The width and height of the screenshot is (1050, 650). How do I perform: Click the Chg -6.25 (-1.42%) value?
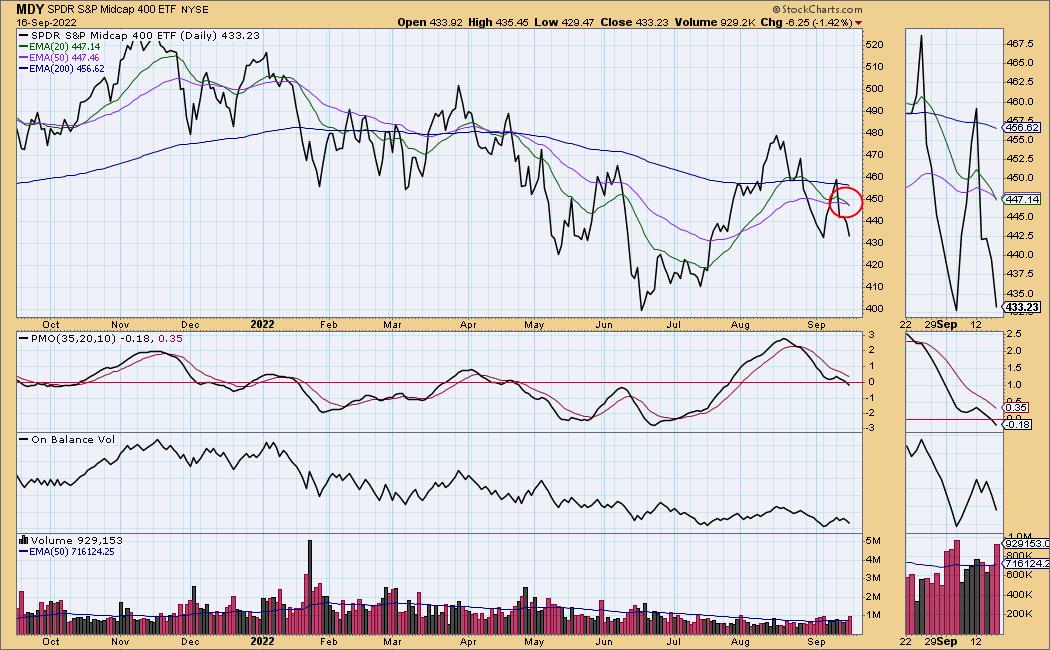(807, 22)
